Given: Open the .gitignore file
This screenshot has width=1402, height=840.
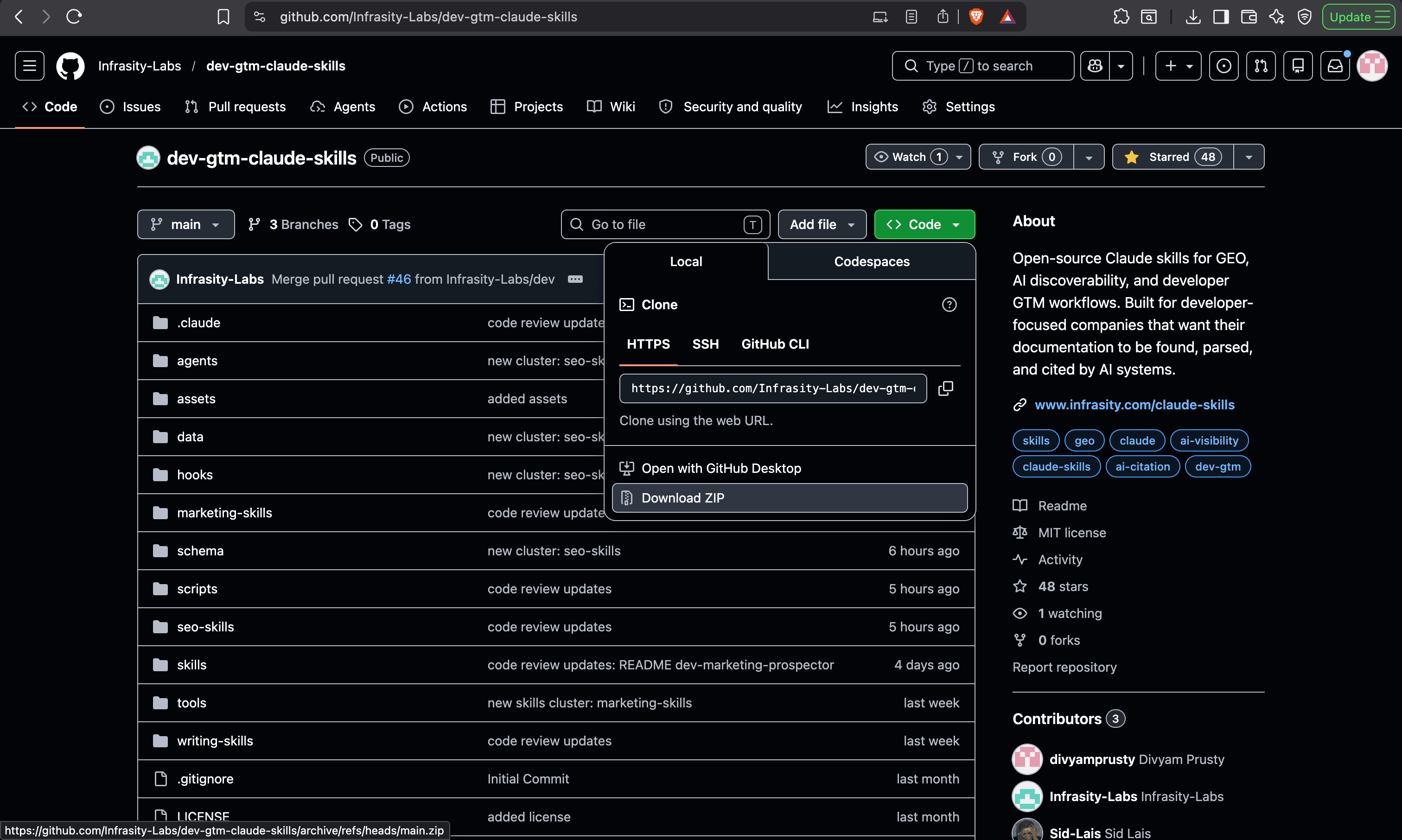Looking at the screenshot, I should pos(205,779).
